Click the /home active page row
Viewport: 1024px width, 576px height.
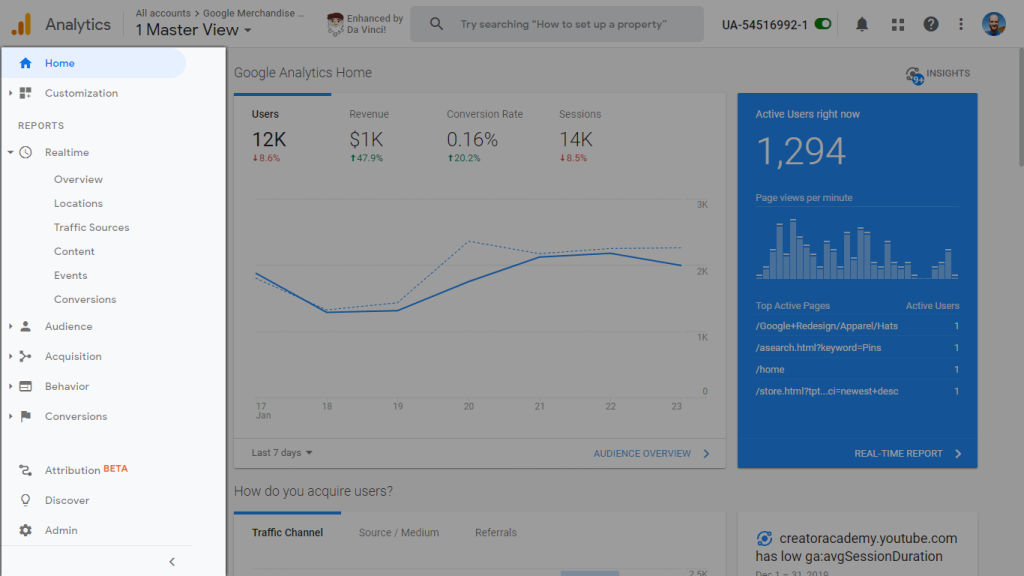(857, 369)
